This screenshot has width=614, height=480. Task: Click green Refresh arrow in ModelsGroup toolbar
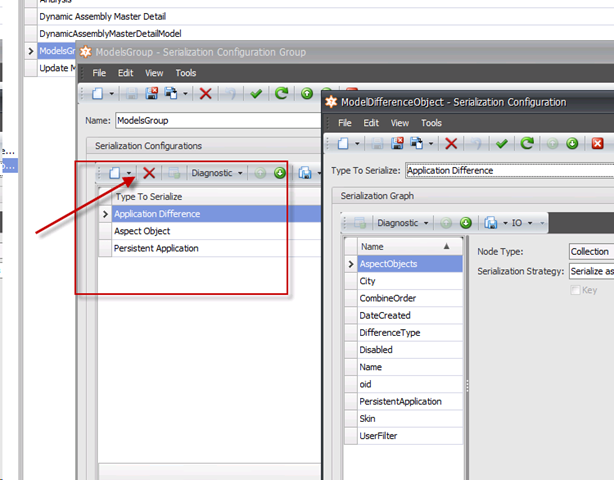pos(282,93)
